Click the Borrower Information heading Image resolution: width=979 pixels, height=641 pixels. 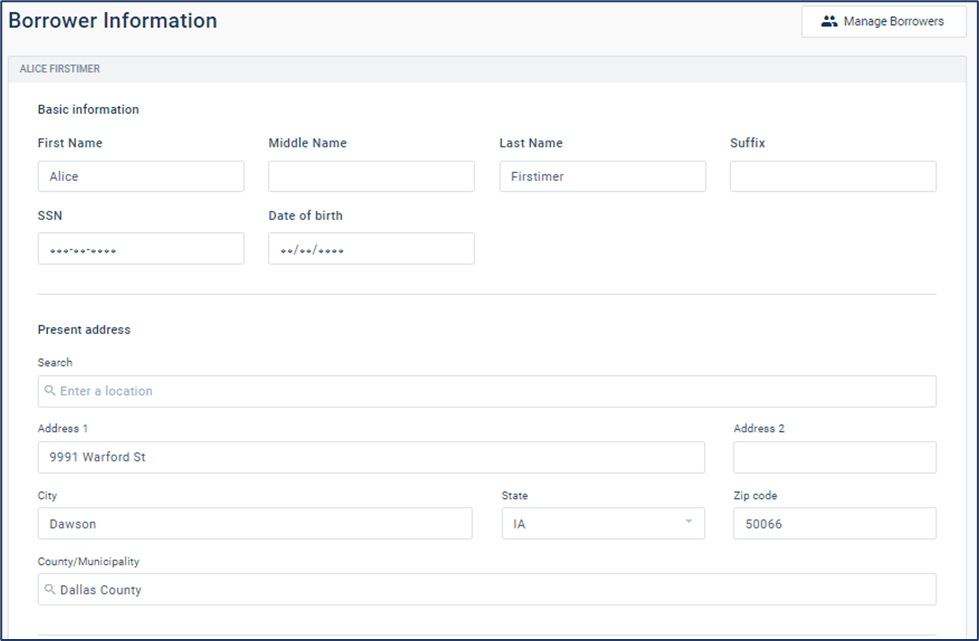click(113, 21)
